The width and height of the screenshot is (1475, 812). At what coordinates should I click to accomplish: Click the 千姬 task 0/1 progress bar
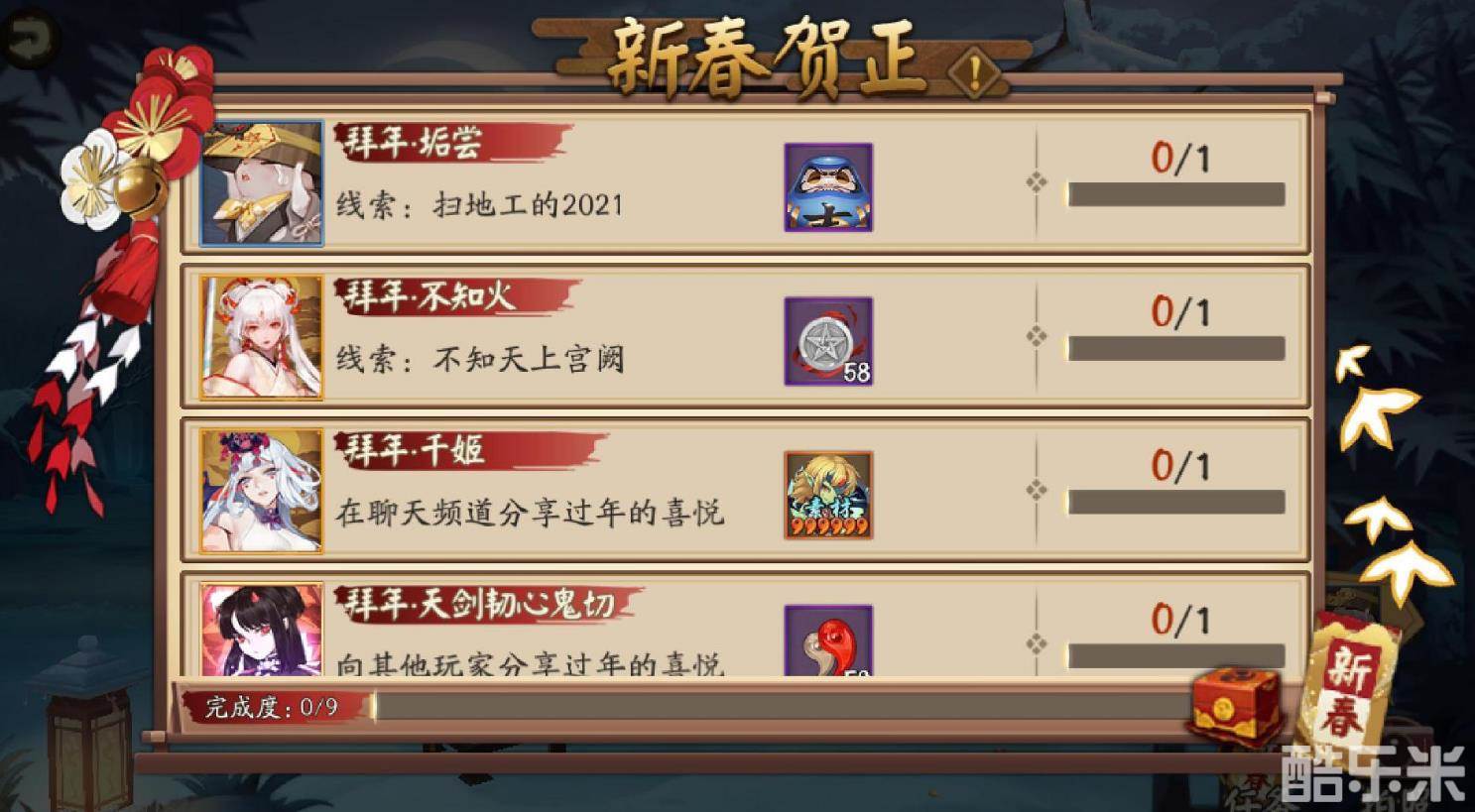click(1175, 502)
